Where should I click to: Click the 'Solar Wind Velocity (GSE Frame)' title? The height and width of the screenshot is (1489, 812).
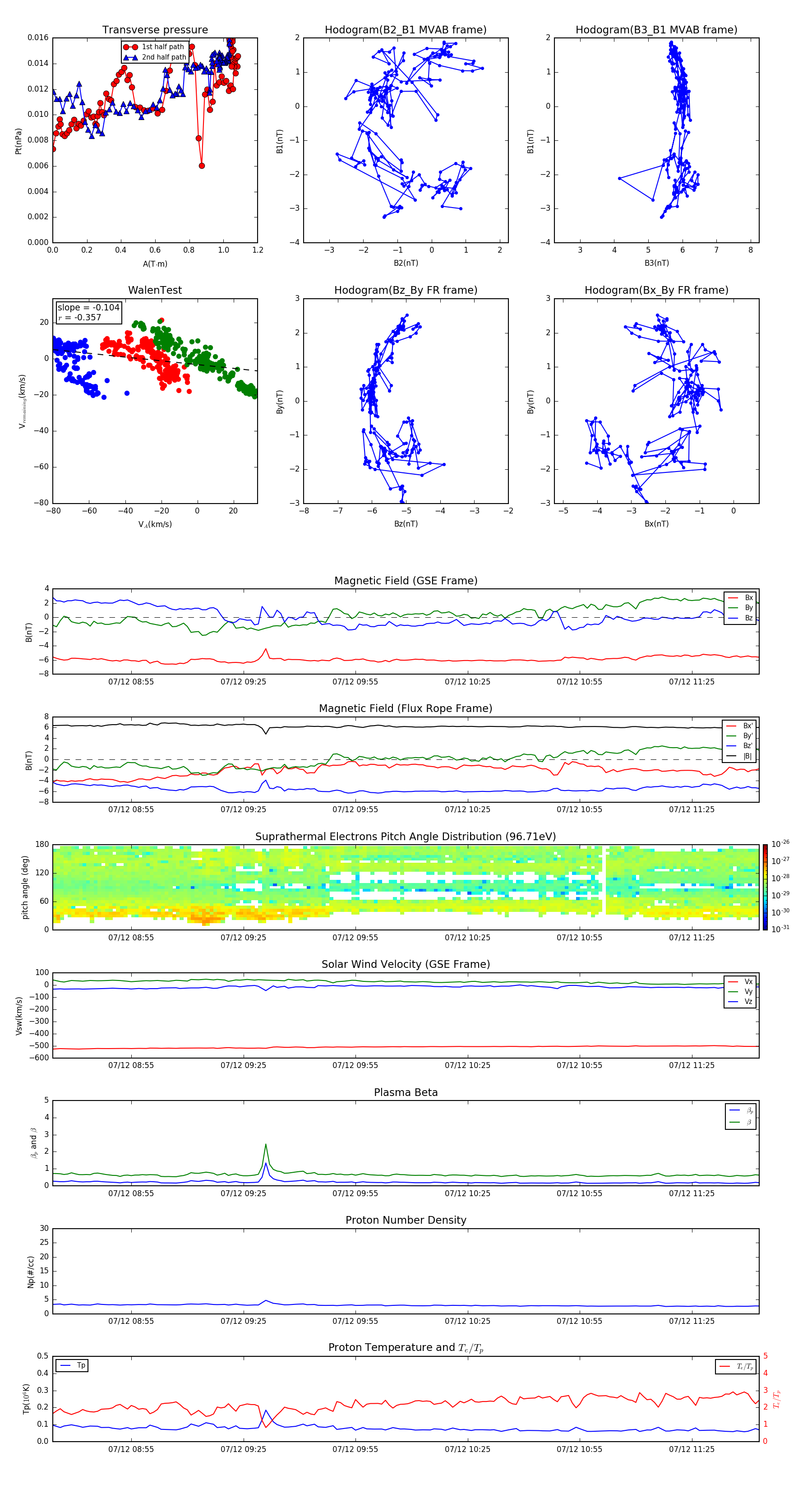pyautogui.click(x=406, y=964)
